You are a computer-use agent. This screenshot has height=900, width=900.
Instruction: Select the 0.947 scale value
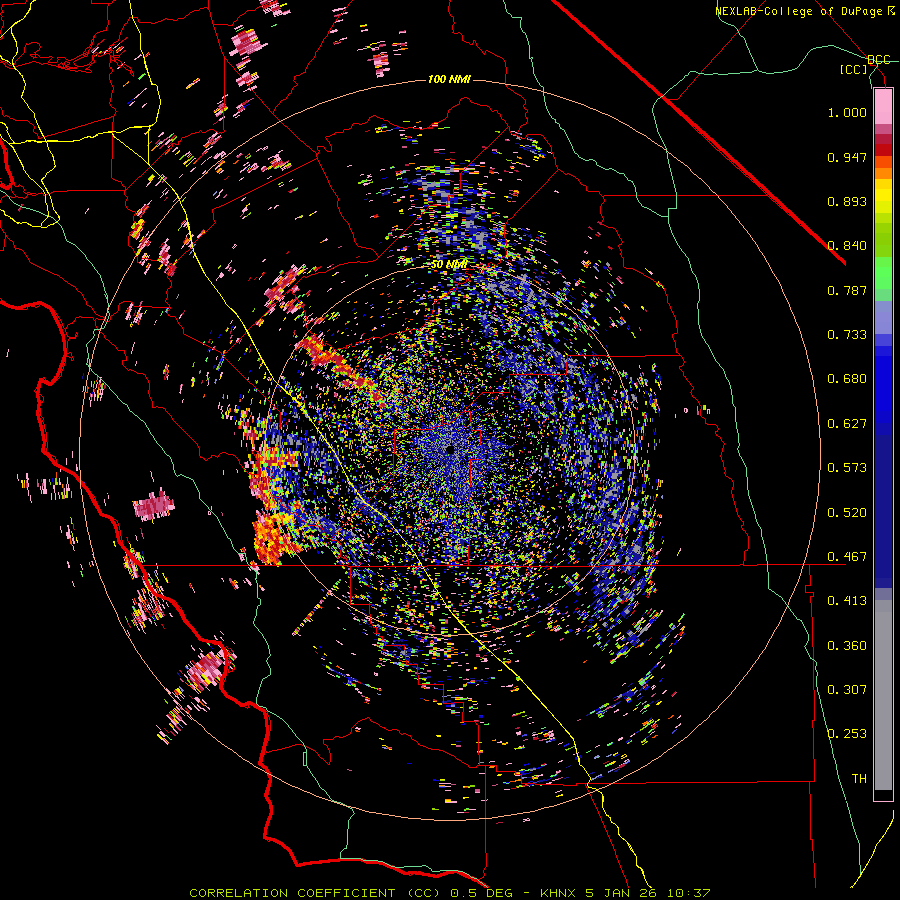point(847,157)
